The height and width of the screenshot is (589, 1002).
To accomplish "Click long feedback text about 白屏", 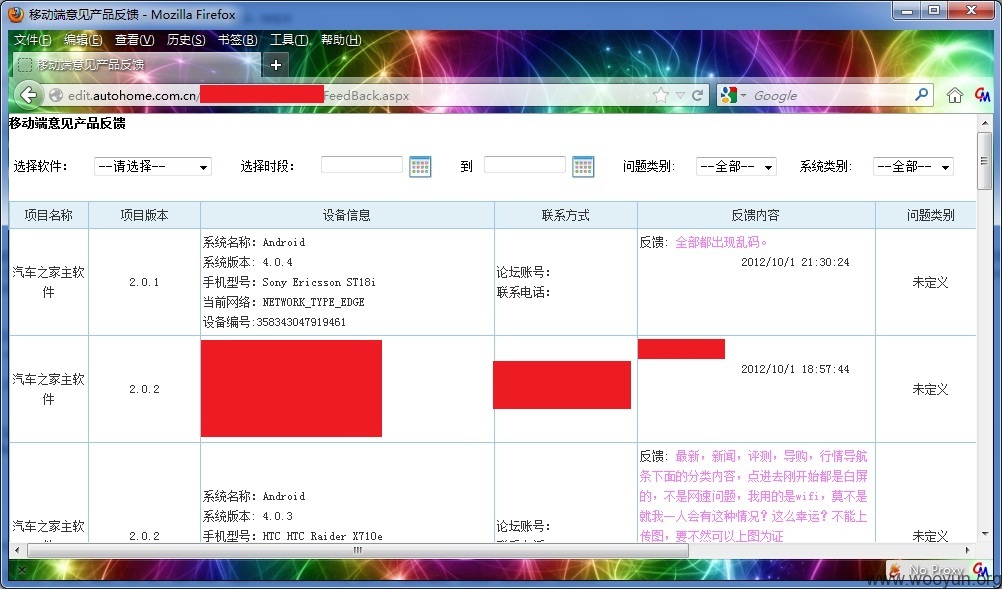I will click(753, 496).
